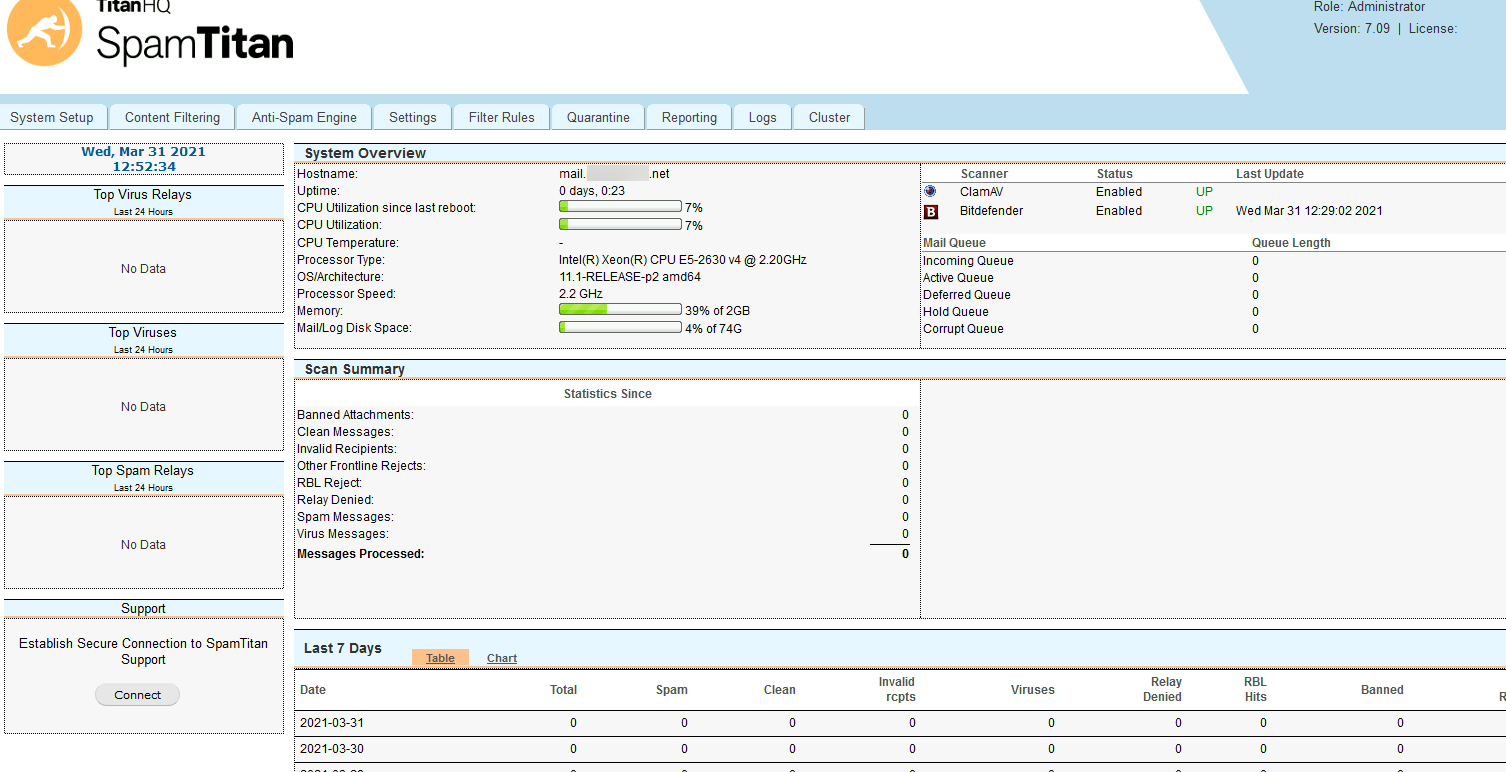This screenshot has height=772, width=1506.
Task: Click the Corrupt Queue row label
Action: pos(963,329)
